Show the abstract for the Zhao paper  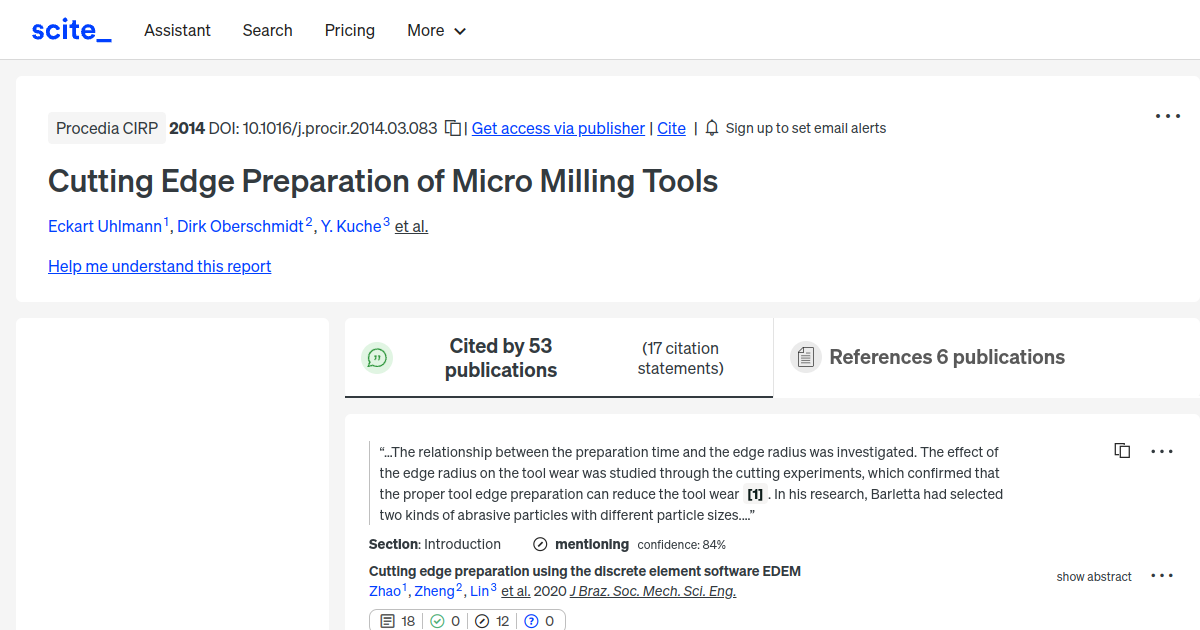[1093, 577]
